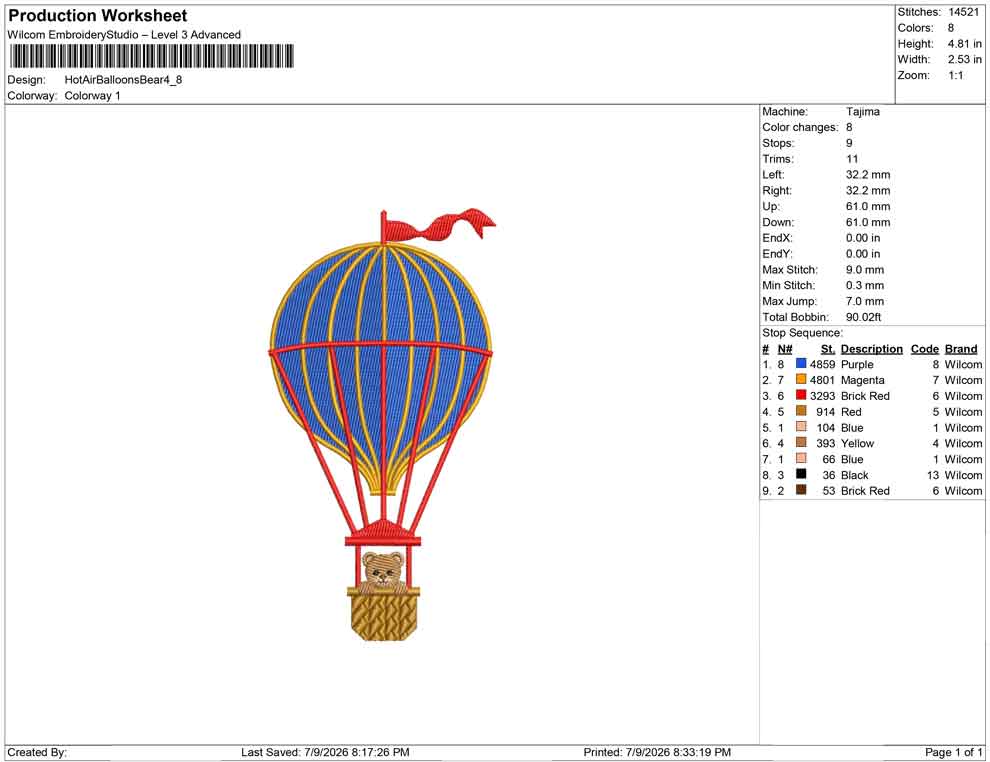Viewport: 990px width, 762px height.
Task: Click the 'Color changes:' label
Action: tap(801, 128)
